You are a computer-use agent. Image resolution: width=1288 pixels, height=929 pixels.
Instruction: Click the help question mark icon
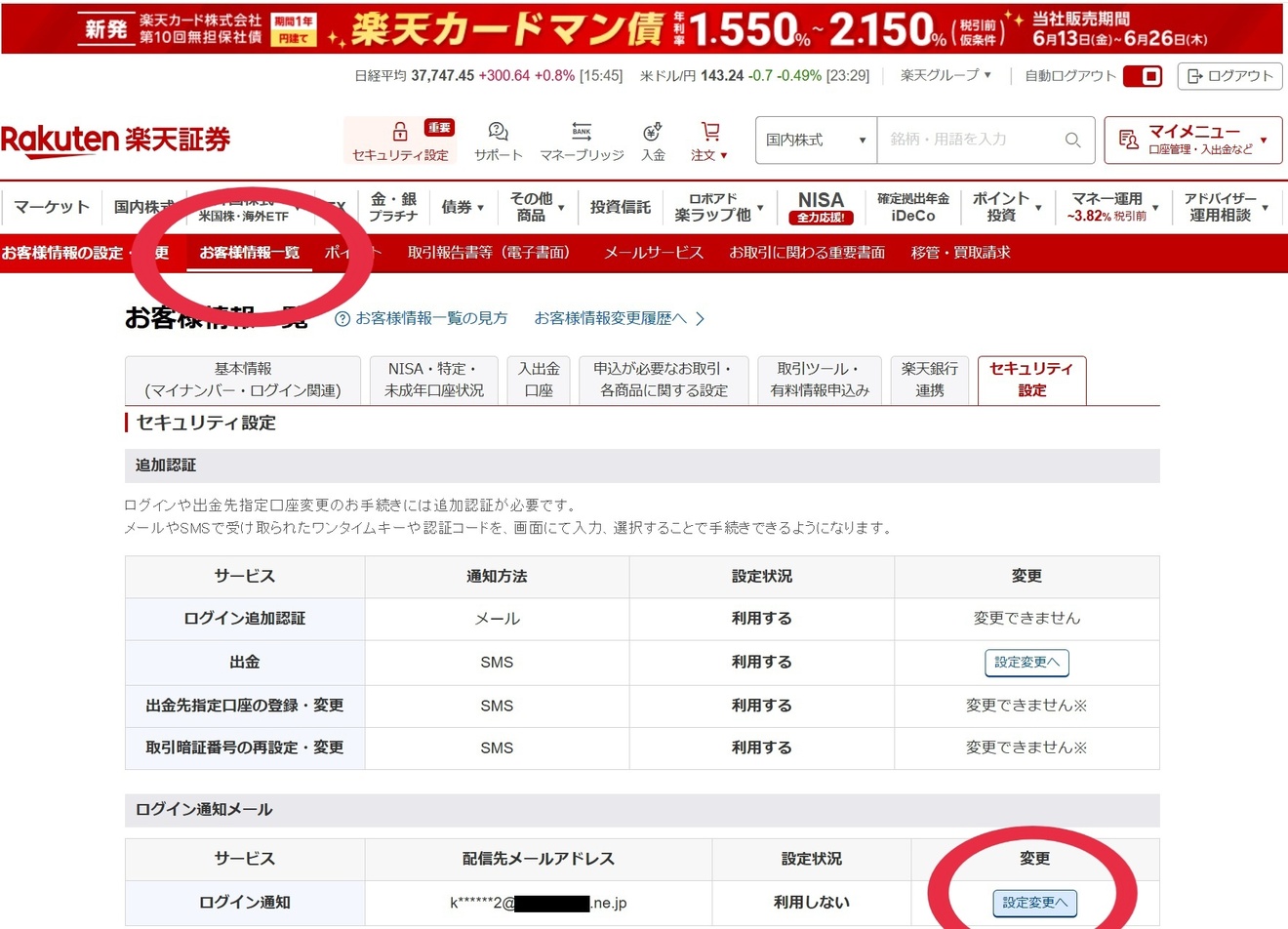point(342,319)
